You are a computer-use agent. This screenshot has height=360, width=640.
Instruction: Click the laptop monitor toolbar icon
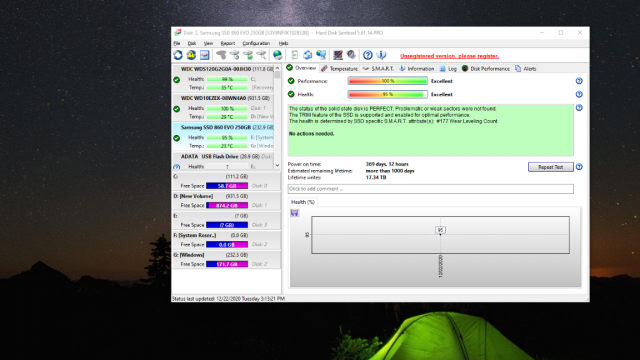338,55
